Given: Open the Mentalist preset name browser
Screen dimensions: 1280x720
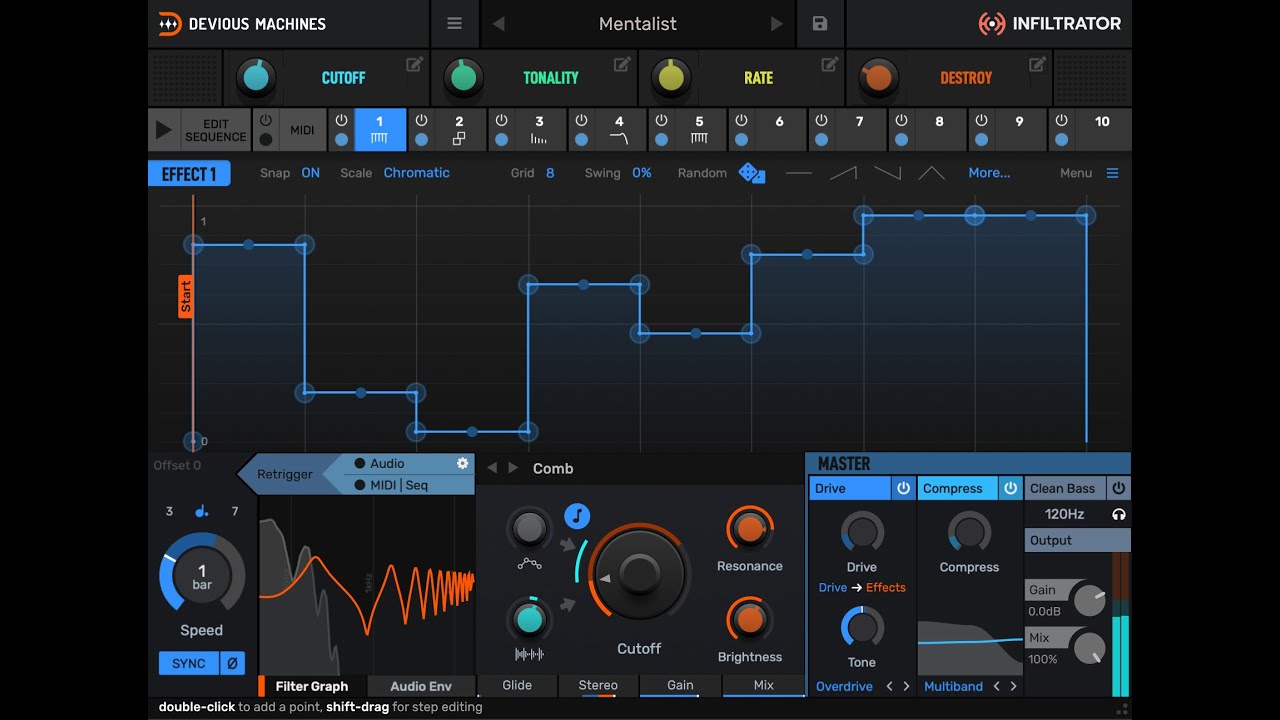Looking at the screenshot, I should click(x=638, y=24).
